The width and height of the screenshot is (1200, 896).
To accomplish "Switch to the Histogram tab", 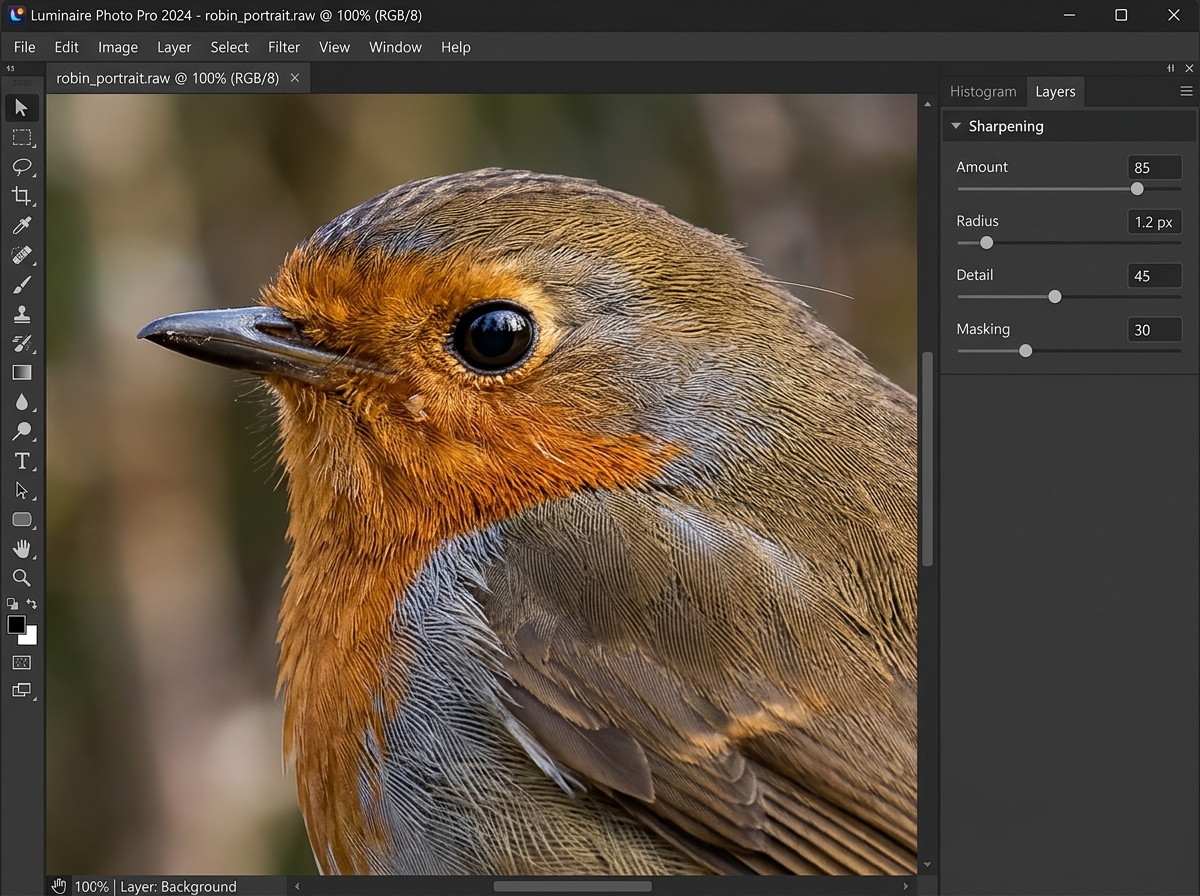I will point(983,91).
